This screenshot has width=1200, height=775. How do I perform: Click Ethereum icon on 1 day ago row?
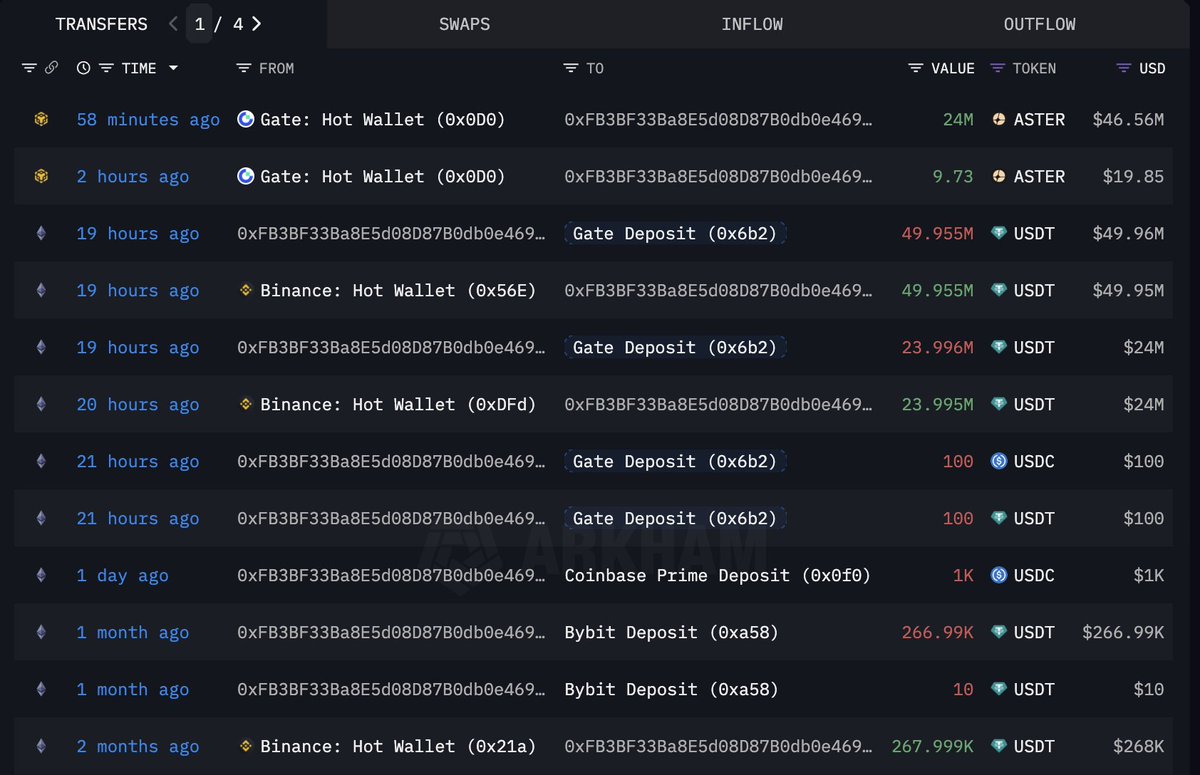(x=41, y=575)
